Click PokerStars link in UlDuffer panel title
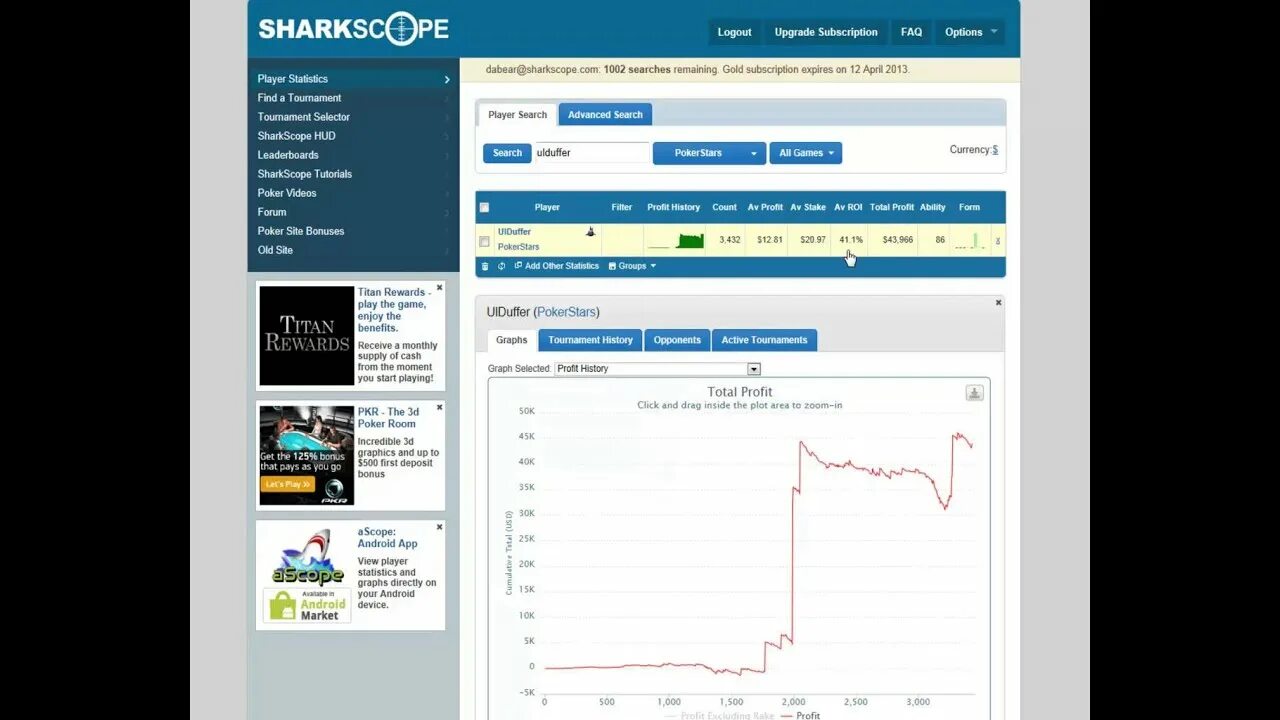1280x720 pixels. click(x=566, y=312)
